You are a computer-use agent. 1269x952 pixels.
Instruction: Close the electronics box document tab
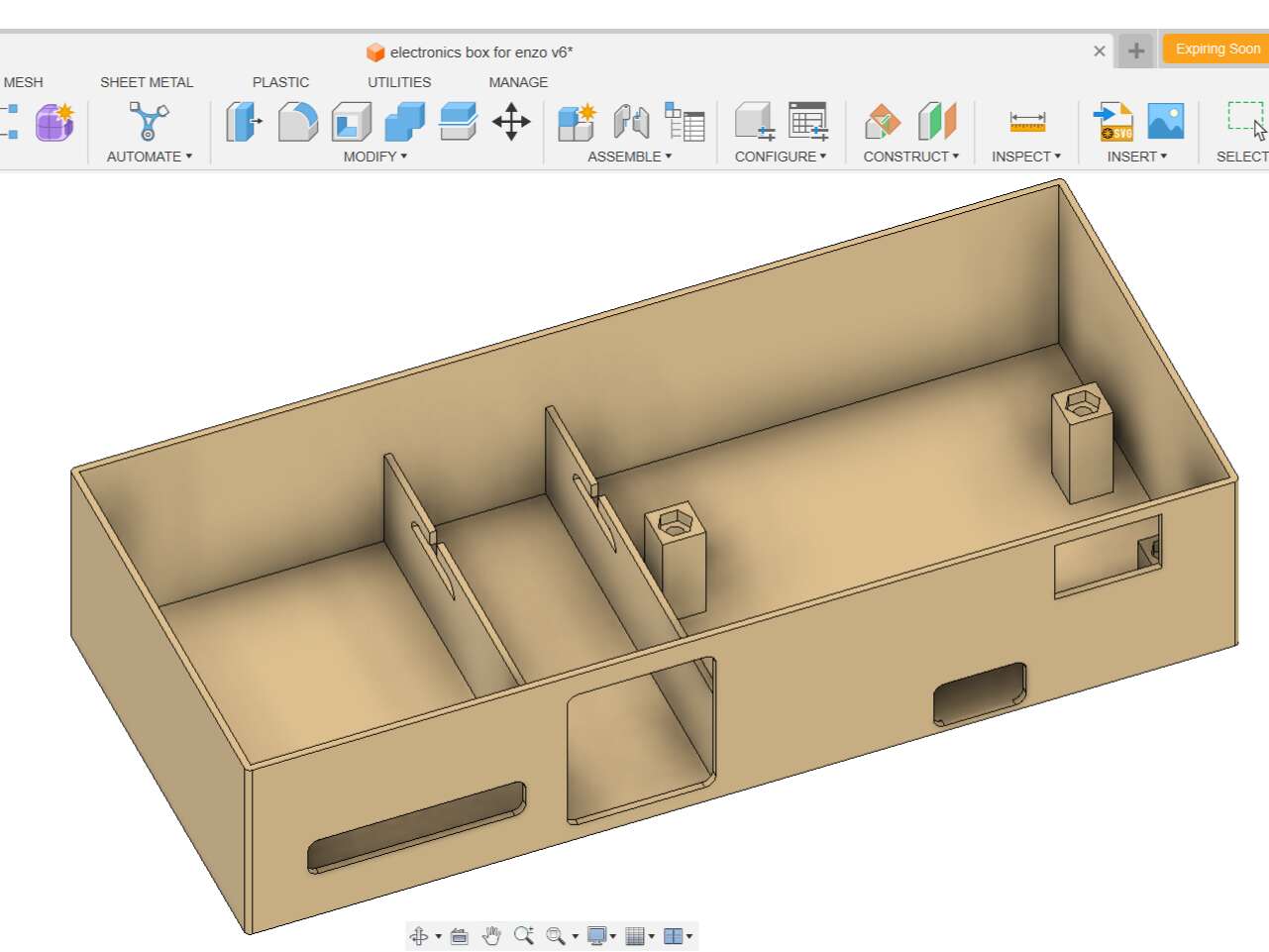(x=1100, y=51)
